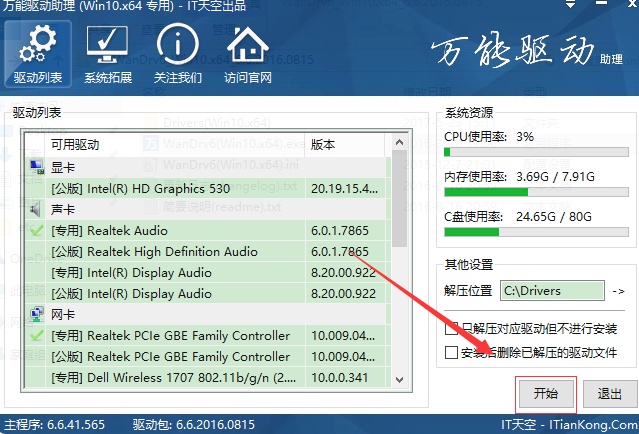Click the 声卡 category speaker icon
Screen dimensions: 639x434
pos(35,209)
